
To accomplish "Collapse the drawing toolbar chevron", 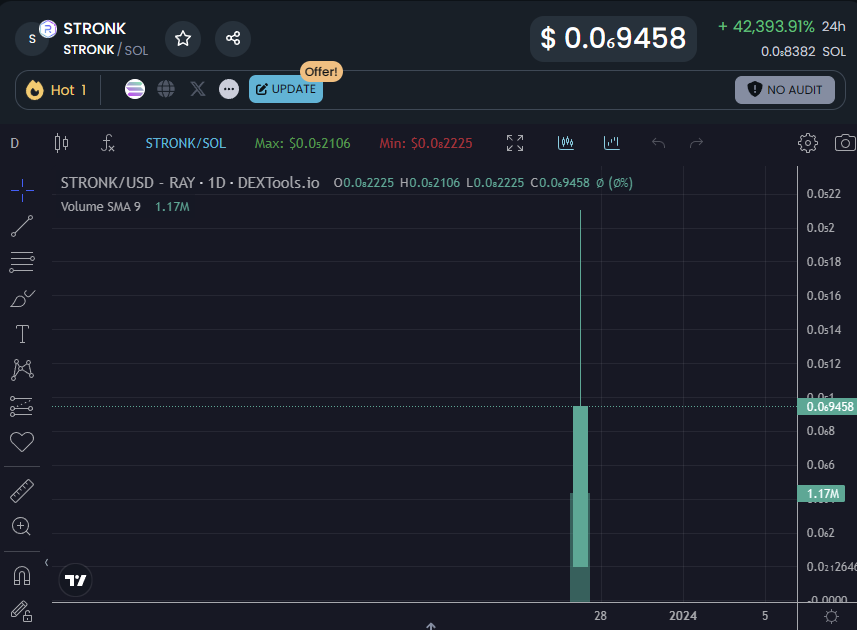I will (46, 562).
